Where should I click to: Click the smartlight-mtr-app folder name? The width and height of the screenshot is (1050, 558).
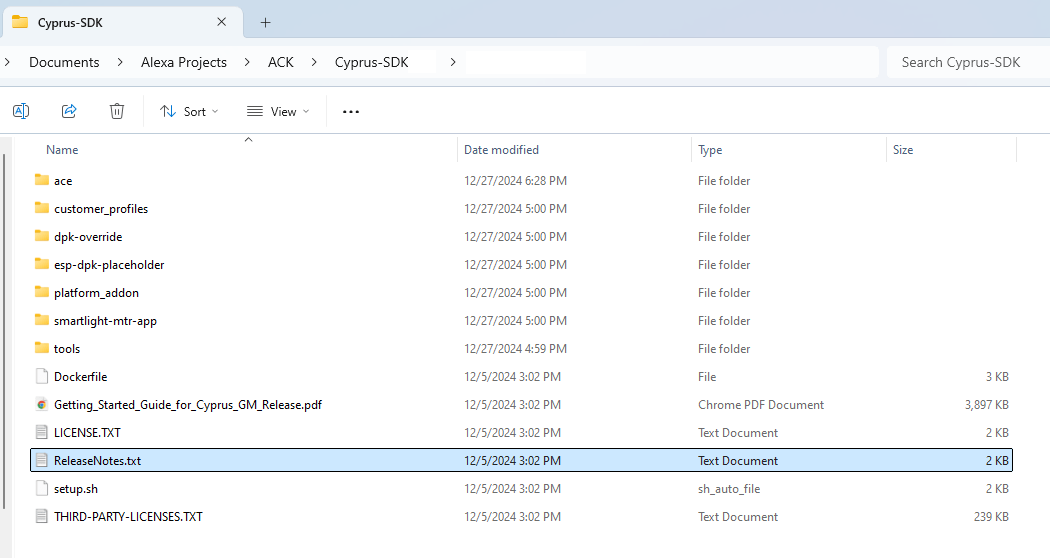[105, 321]
